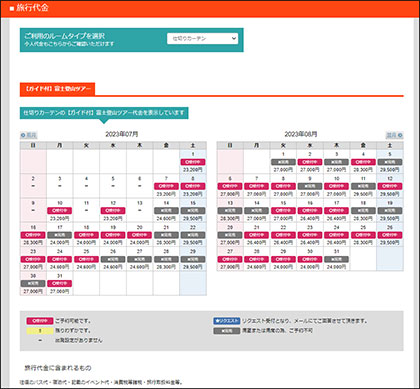Book August 22 pink accepting badge
The height and width of the screenshot is (389, 420).
pos(283,235)
